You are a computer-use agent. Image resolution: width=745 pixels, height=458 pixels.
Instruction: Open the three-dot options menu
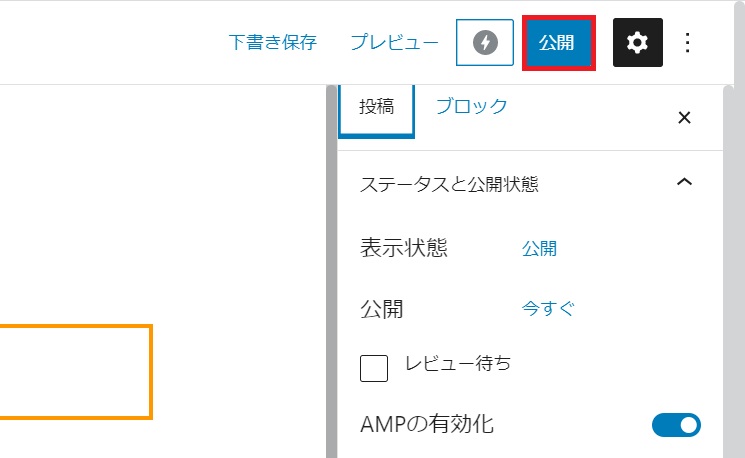pos(687,43)
